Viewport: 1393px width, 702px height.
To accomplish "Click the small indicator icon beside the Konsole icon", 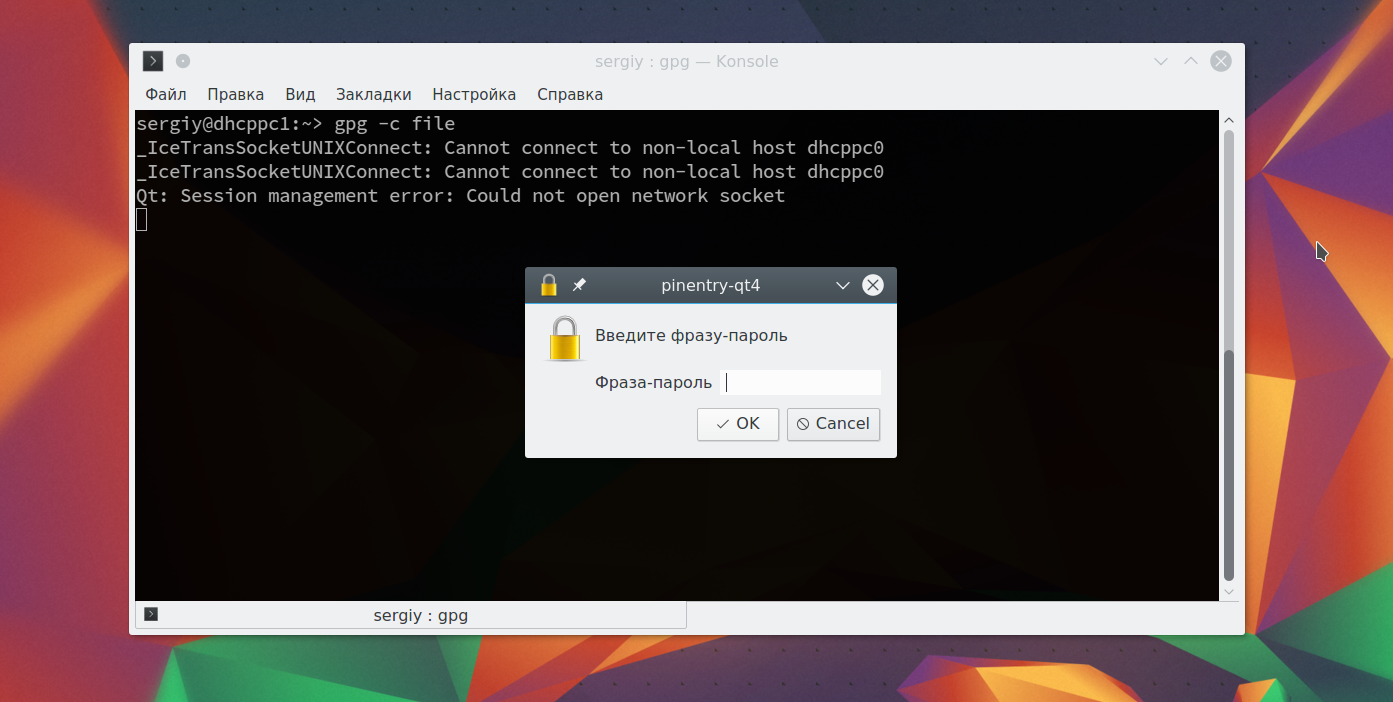I will [182, 61].
